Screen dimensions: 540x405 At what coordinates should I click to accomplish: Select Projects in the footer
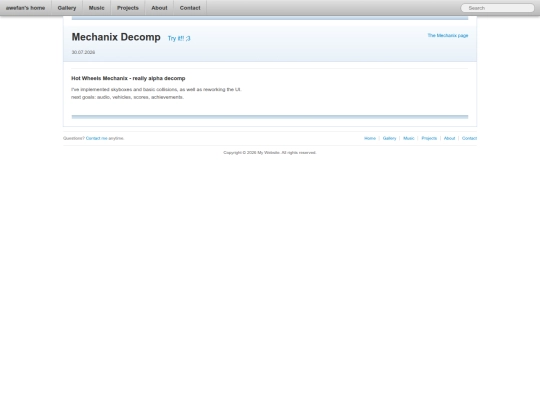[429, 138]
